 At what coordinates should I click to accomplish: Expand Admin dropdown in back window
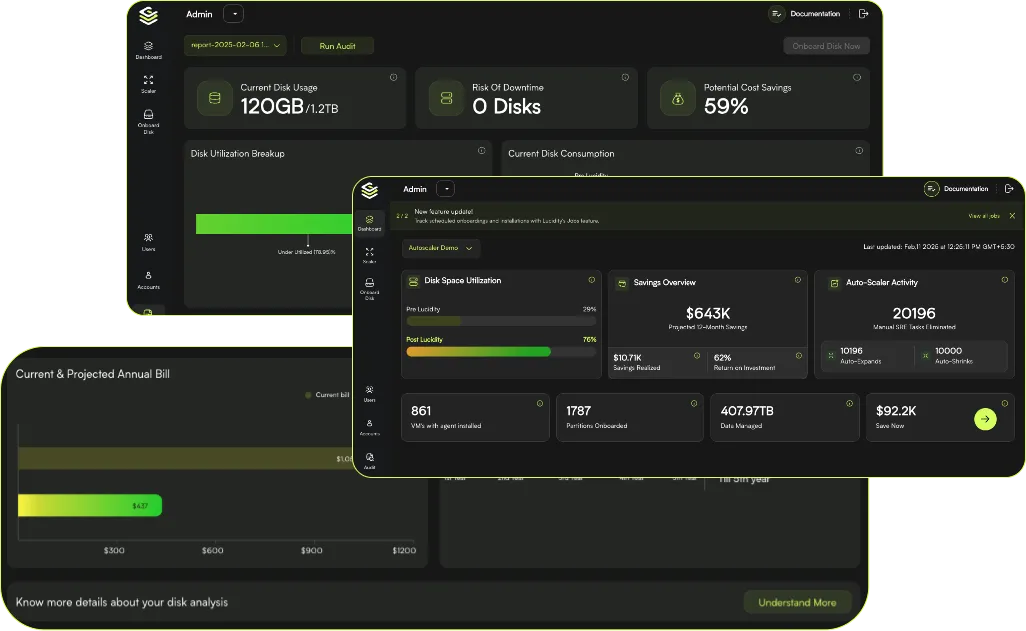[234, 14]
